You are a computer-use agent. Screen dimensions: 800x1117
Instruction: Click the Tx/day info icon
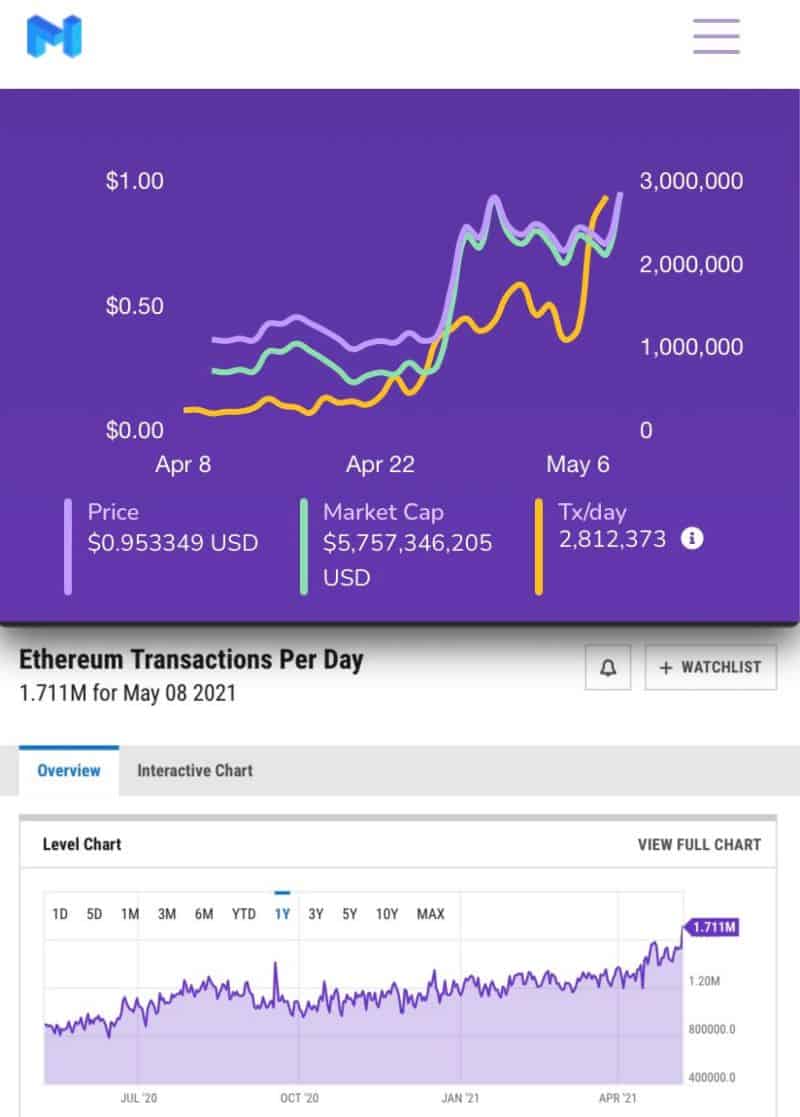(692, 539)
